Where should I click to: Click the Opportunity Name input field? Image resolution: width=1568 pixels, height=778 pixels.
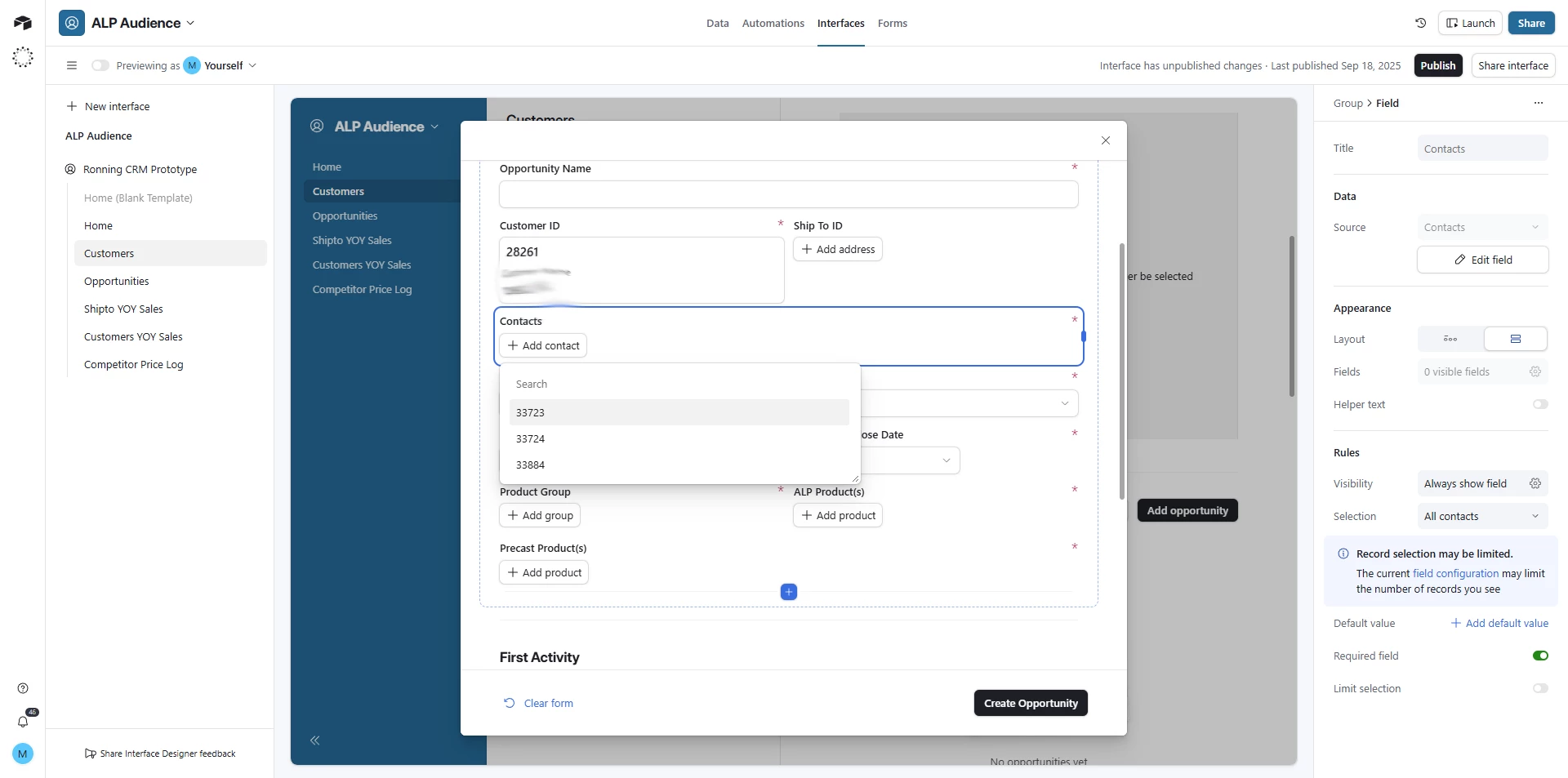tap(789, 194)
